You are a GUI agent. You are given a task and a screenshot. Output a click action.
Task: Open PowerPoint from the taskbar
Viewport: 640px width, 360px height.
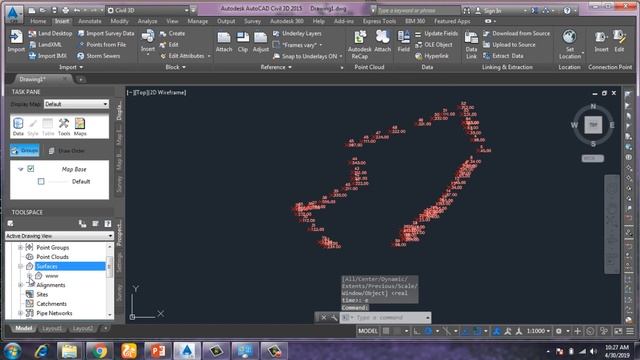tap(158, 351)
